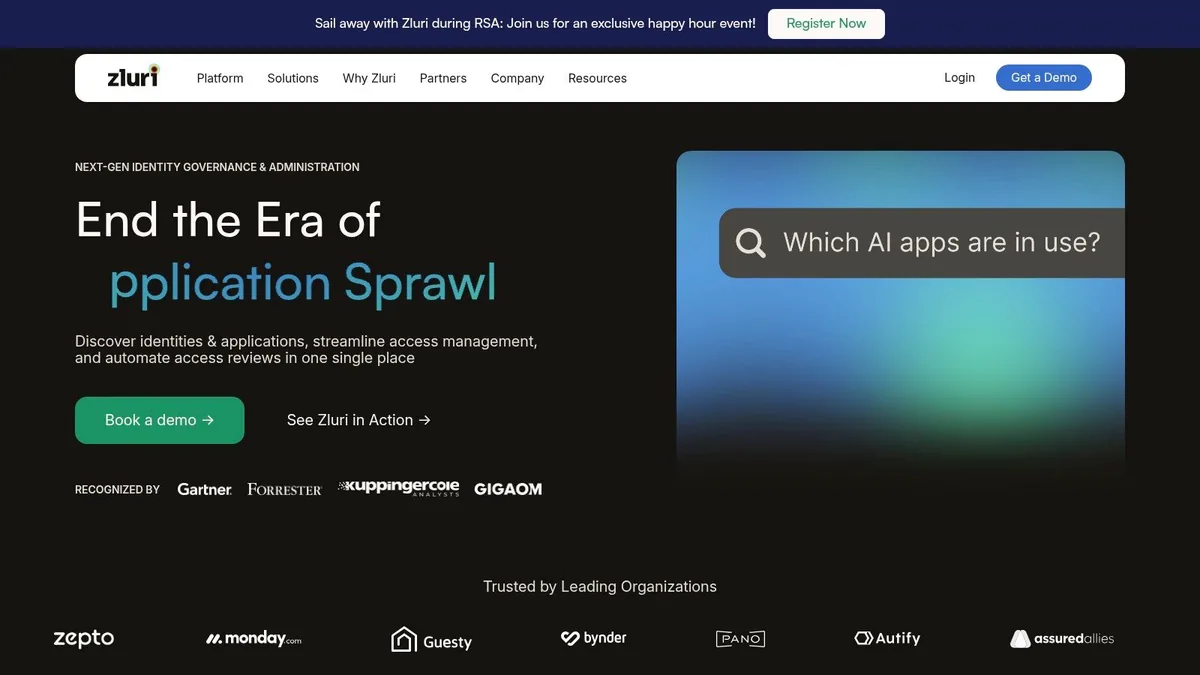This screenshot has width=1200, height=675.
Task: Click the bynder customer logo
Action: pos(594,638)
